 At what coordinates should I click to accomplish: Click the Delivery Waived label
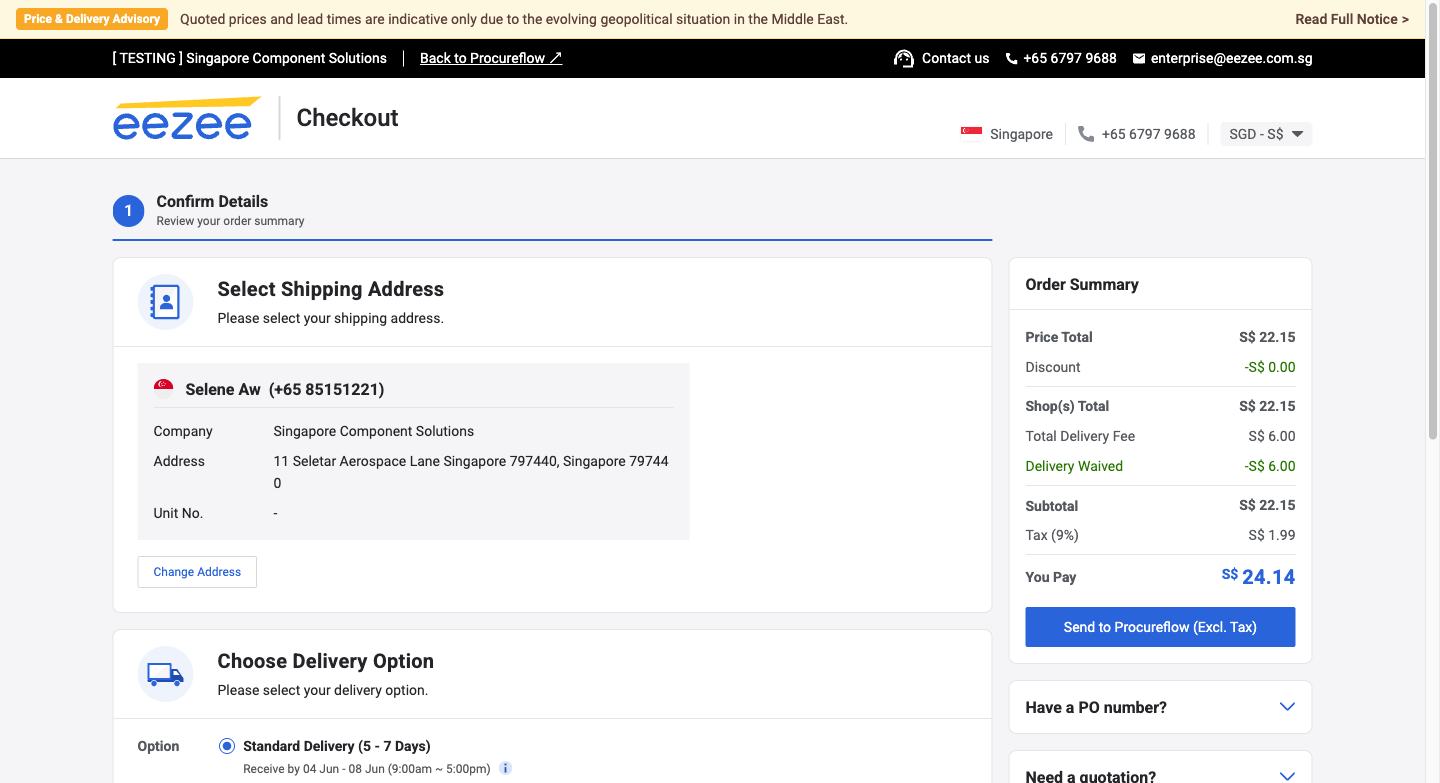[x=1074, y=466]
